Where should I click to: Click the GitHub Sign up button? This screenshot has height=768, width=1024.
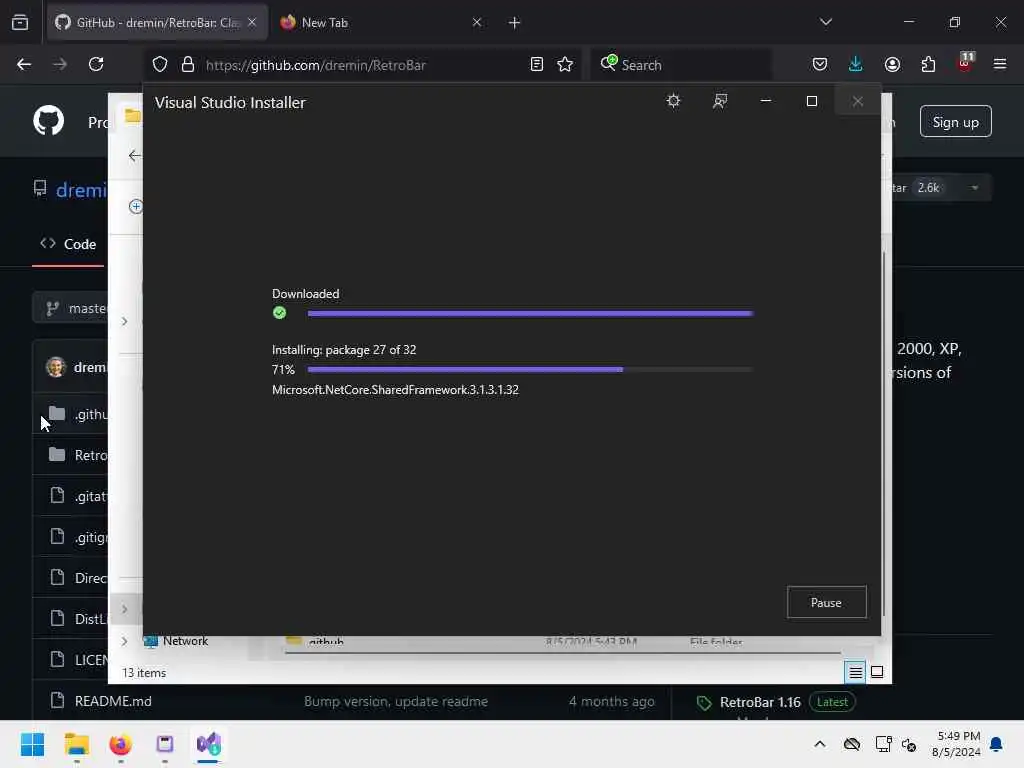tap(955, 121)
